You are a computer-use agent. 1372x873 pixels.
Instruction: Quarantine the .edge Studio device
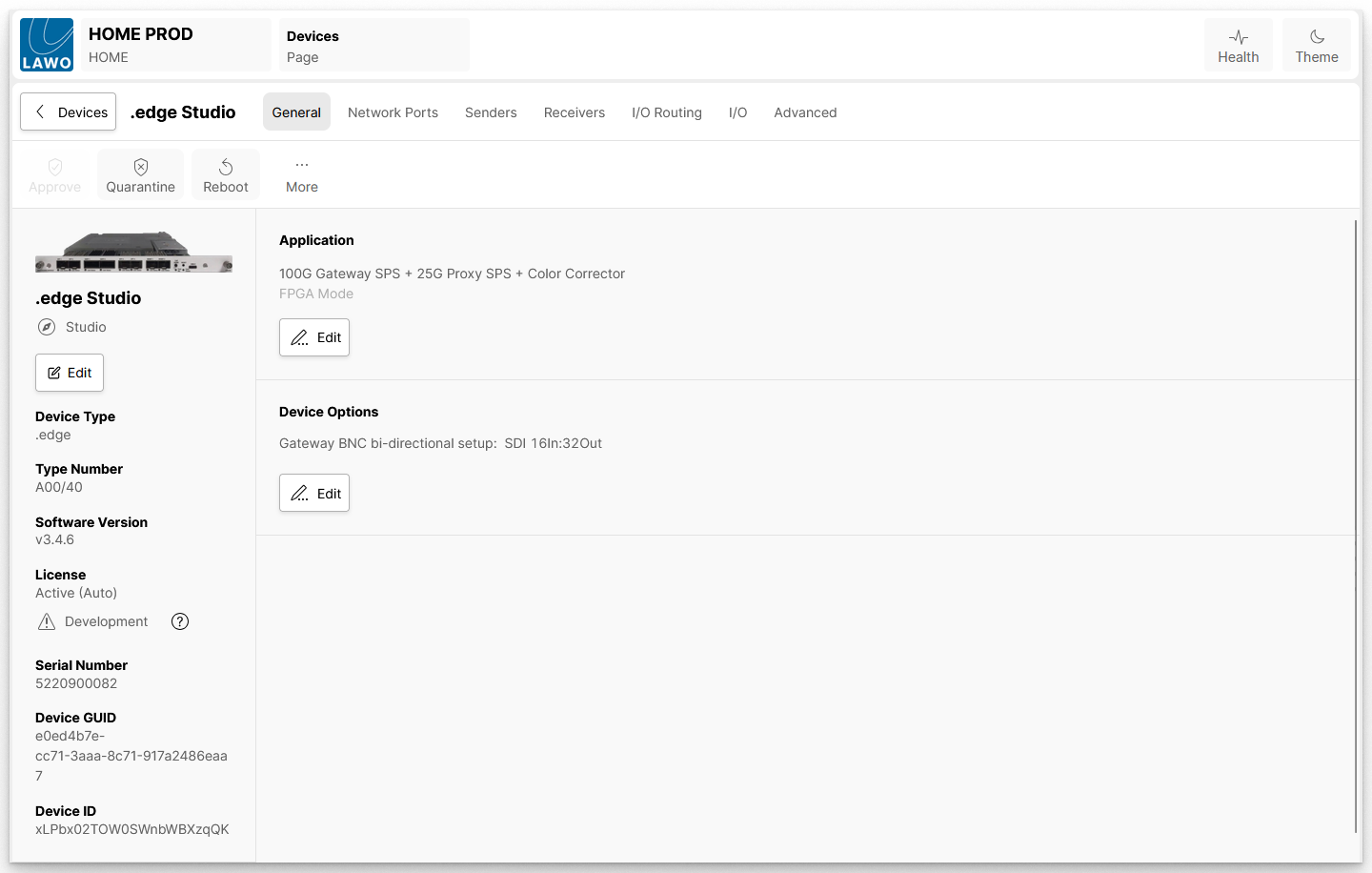(x=140, y=174)
